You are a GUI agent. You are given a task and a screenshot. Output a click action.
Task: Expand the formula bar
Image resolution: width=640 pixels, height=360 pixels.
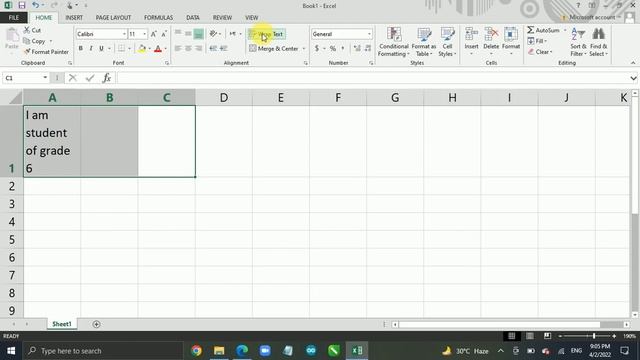[x=633, y=78]
